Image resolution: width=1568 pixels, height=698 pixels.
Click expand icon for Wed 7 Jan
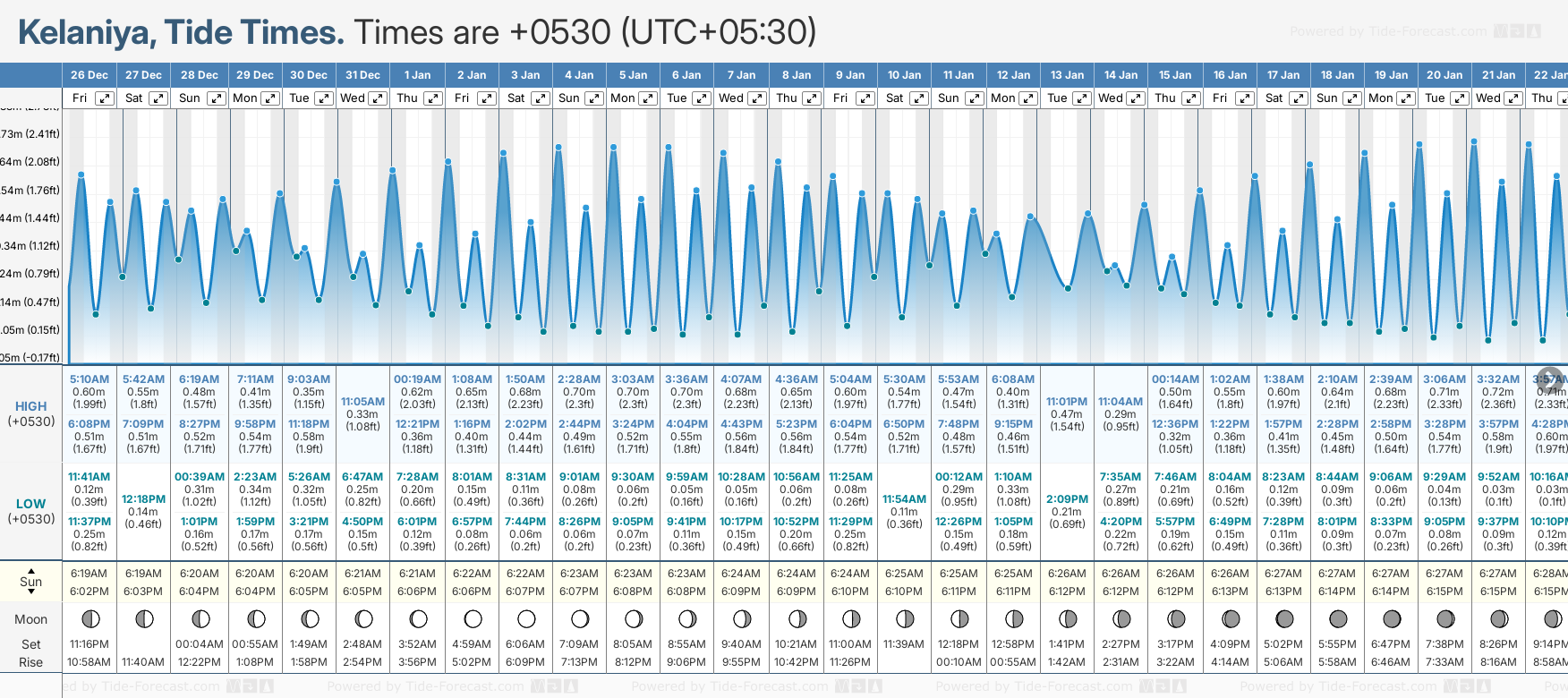tap(757, 98)
